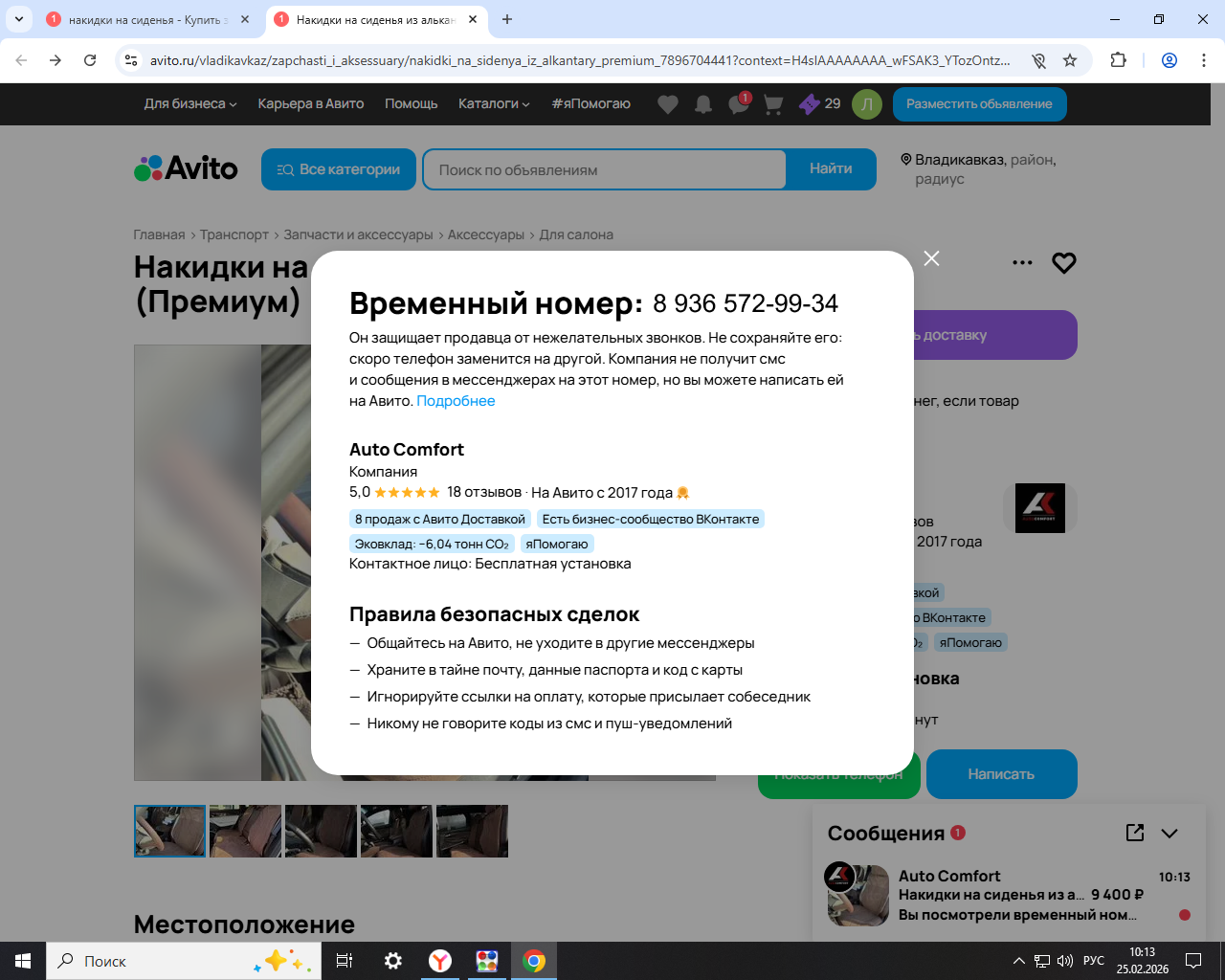Select the fourth seat cover photo thumbnail

point(396,831)
